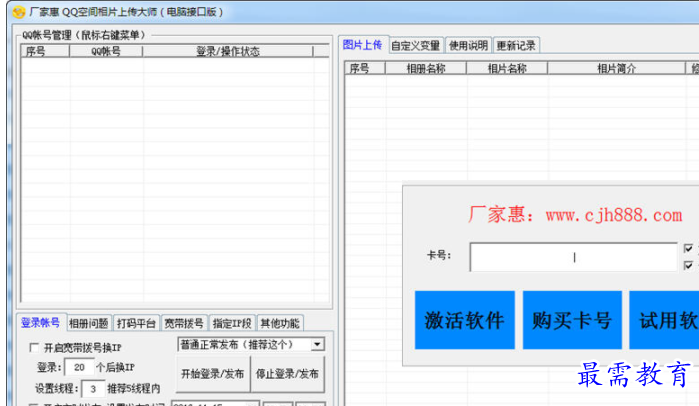Screen dimensions: 699x406
Task: Select the 登录帐号 tab
Action: click(41, 322)
